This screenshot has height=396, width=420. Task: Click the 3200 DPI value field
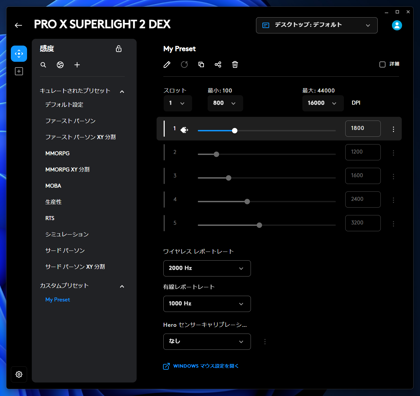pyautogui.click(x=363, y=223)
